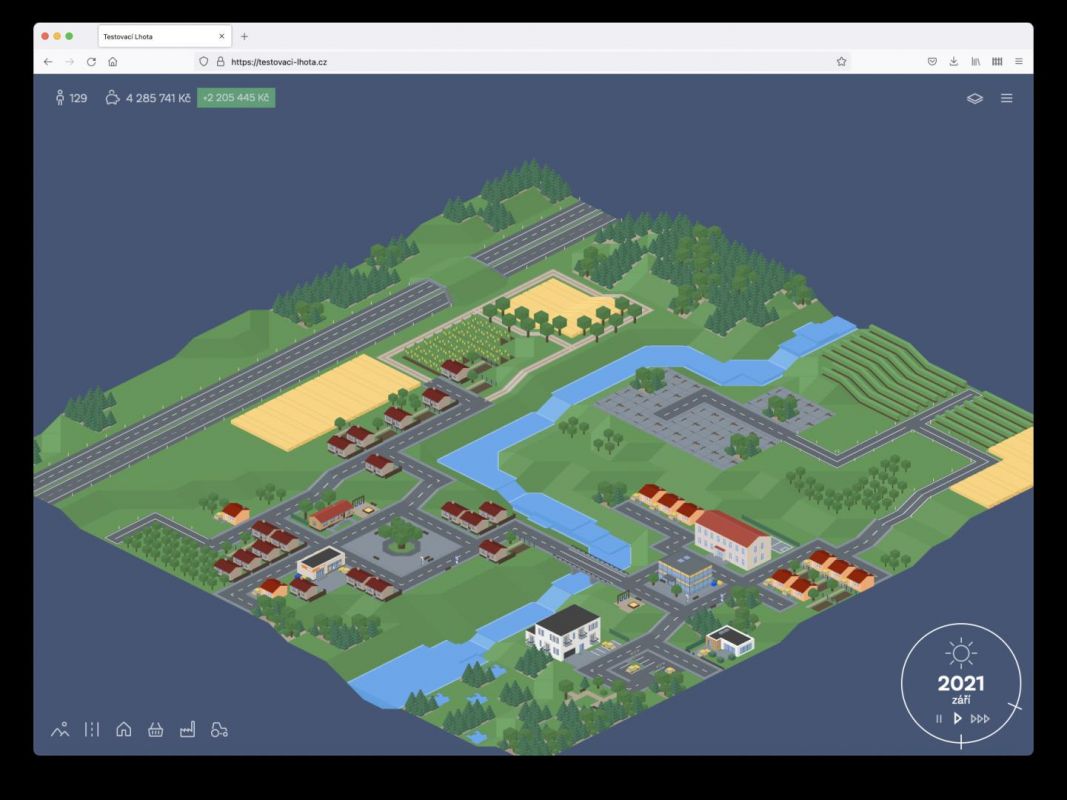Go back in browser

click(48, 61)
